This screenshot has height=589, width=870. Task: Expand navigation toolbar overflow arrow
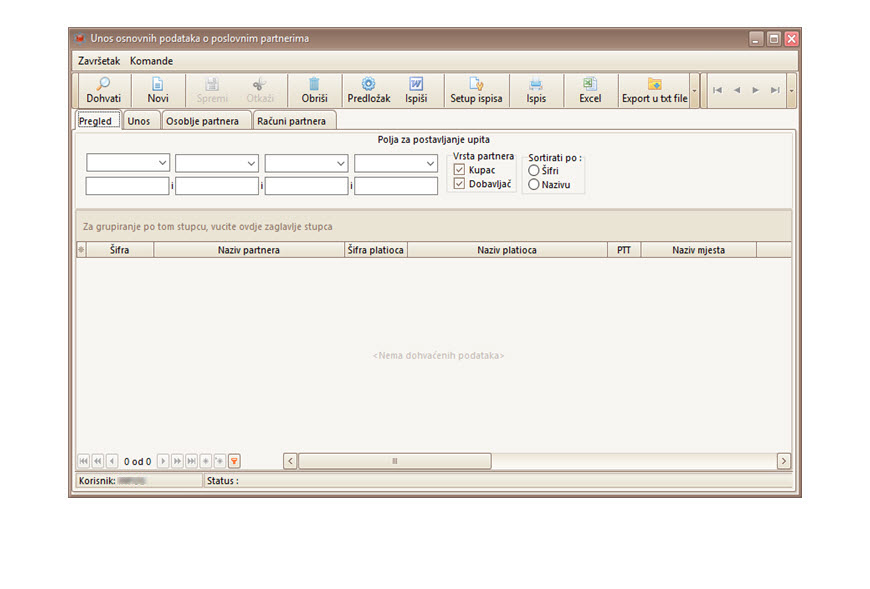[x=792, y=90]
